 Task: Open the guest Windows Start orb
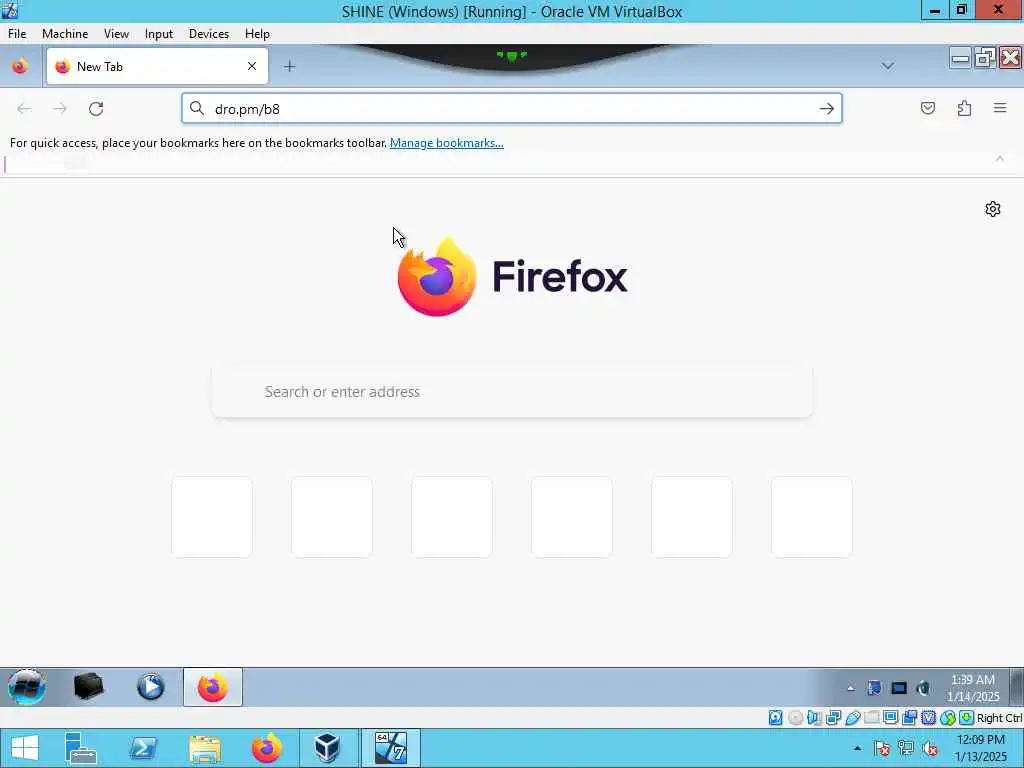tap(26, 687)
